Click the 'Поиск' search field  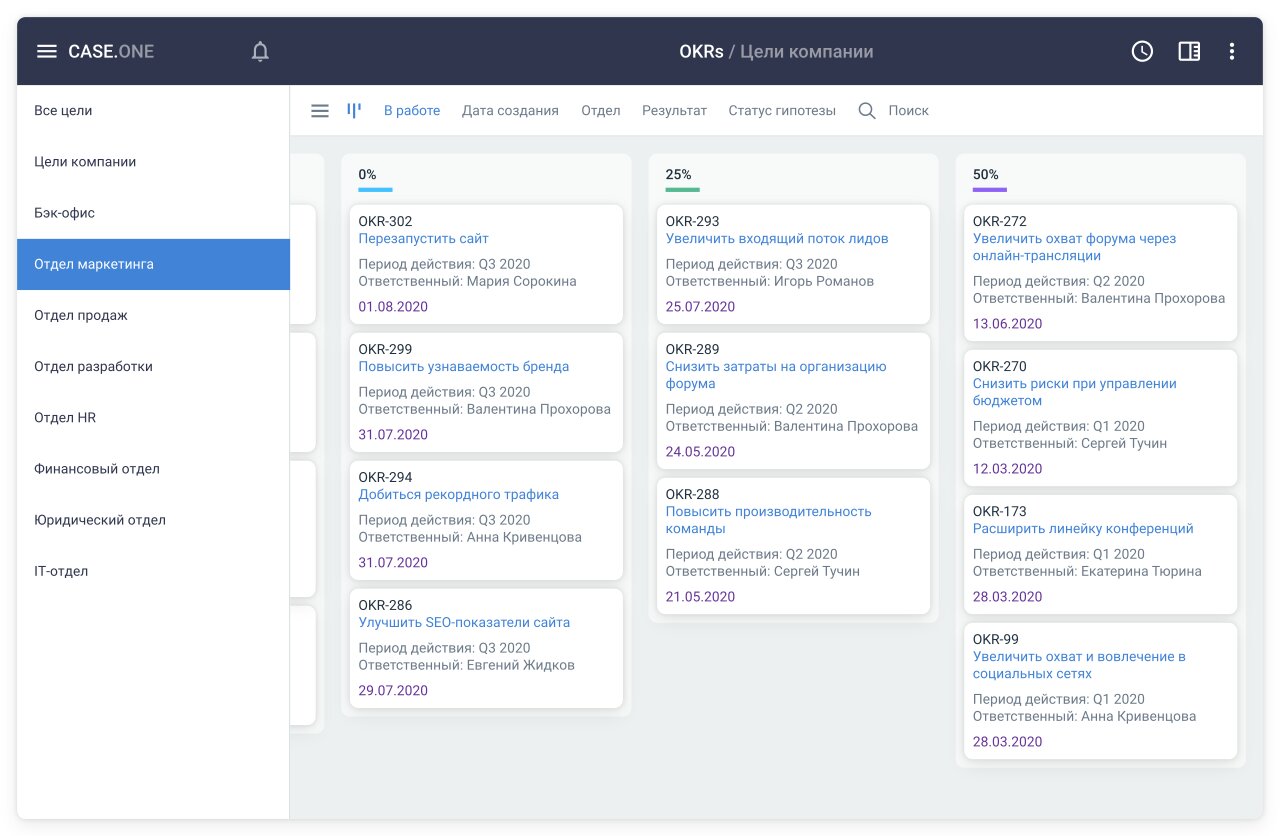pyautogui.click(x=908, y=111)
